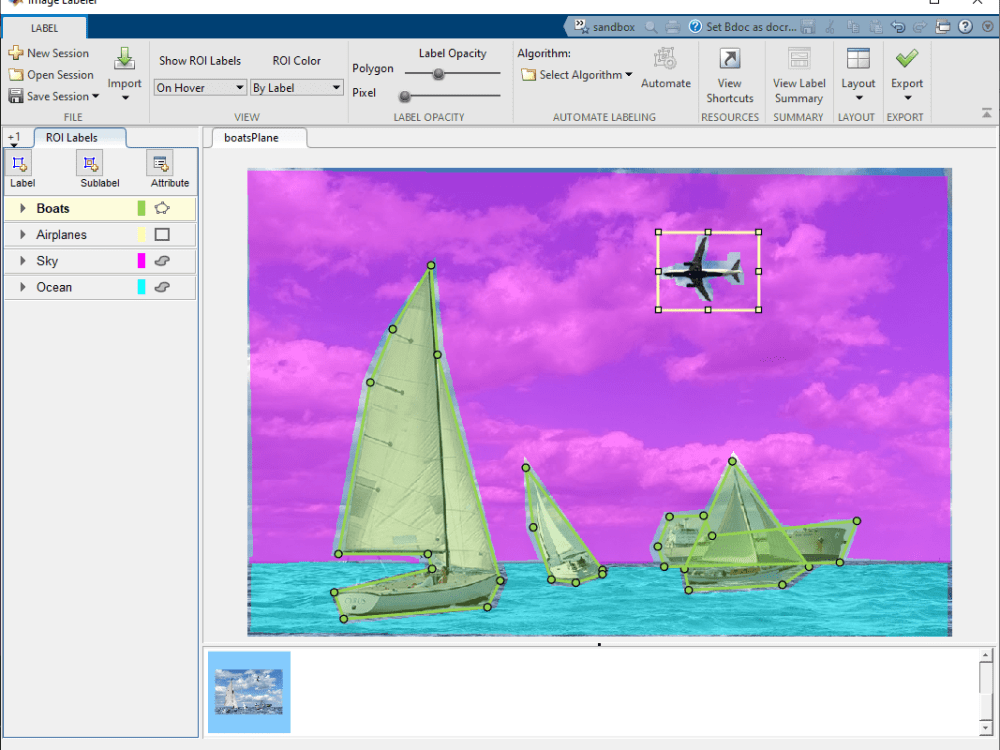Select the Ocean label name

[54, 286]
